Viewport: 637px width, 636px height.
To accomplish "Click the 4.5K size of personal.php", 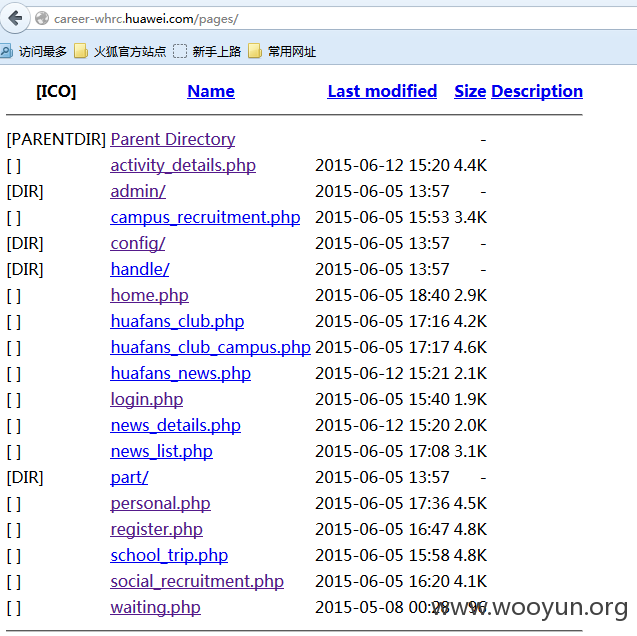I will [470, 503].
